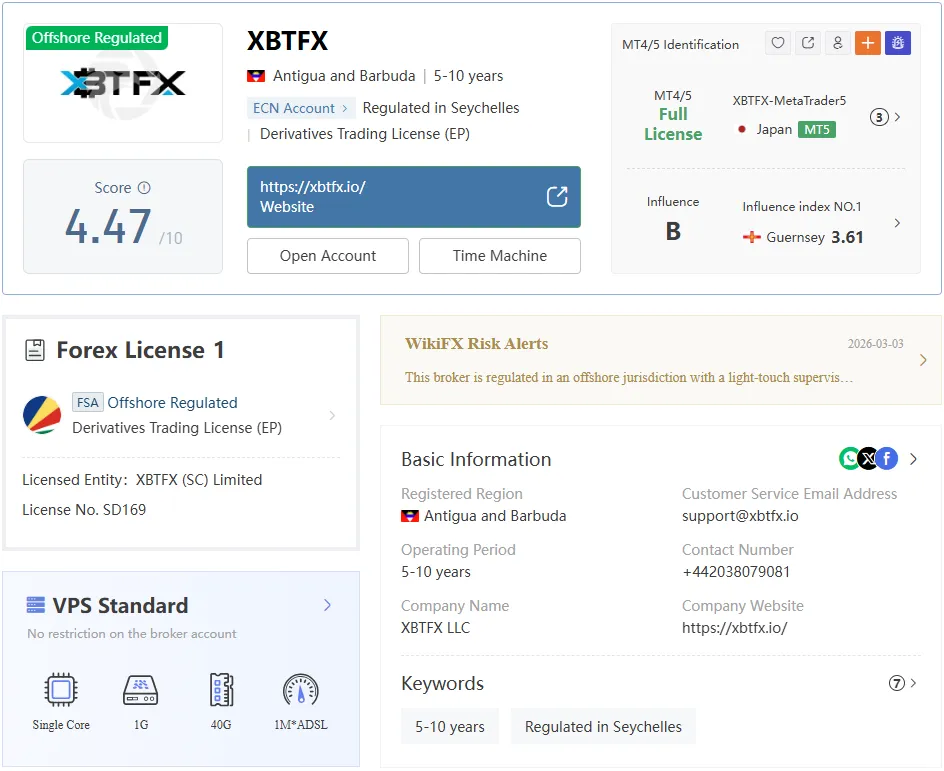Open the WhatsApp social icon
The width and height of the screenshot is (944, 771).
849,459
